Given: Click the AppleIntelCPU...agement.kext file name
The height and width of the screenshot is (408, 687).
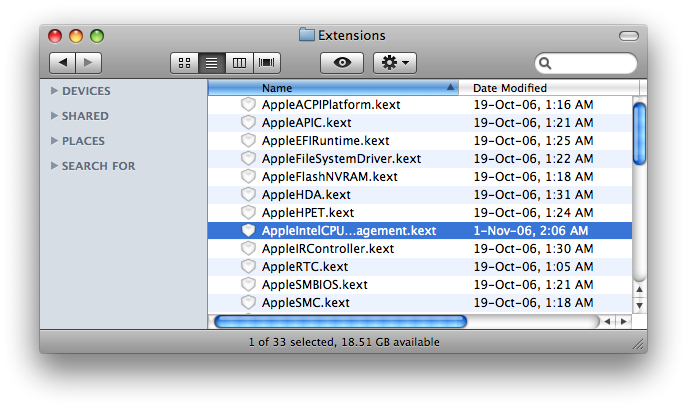Looking at the screenshot, I should point(349,231).
